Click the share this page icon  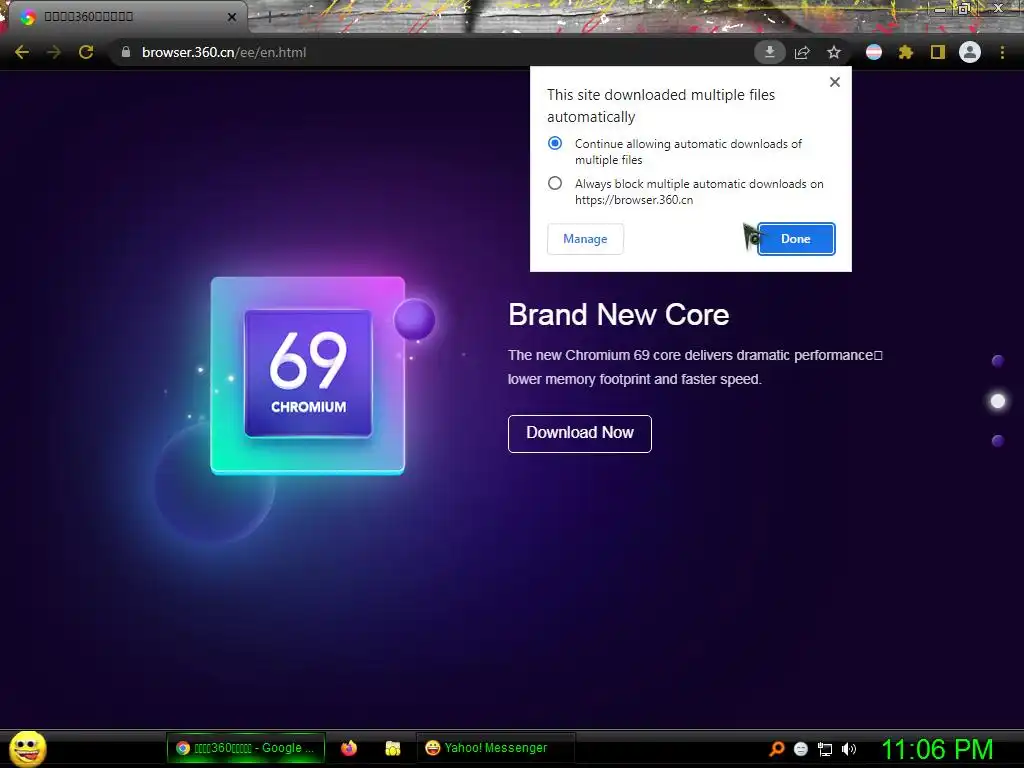tap(802, 52)
